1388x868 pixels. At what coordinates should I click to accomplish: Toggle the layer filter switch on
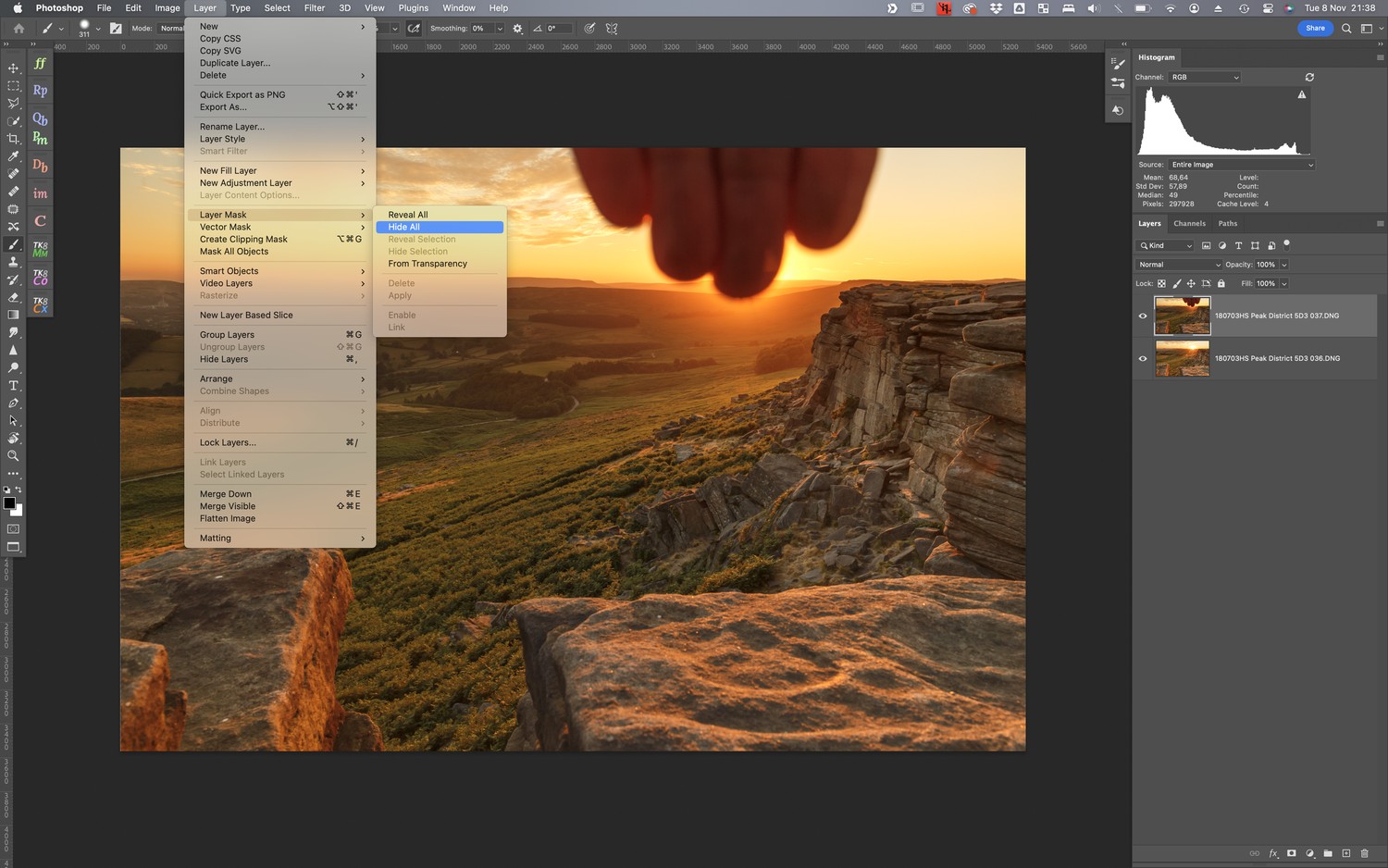pyautogui.click(x=1286, y=245)
